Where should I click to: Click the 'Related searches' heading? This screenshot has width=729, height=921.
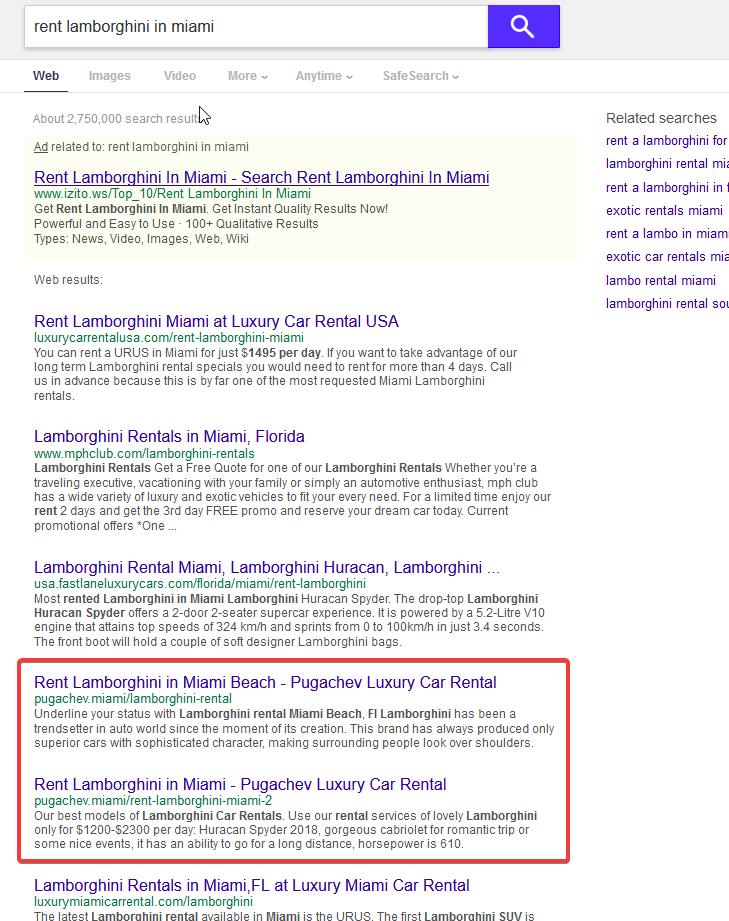[661, 118]
